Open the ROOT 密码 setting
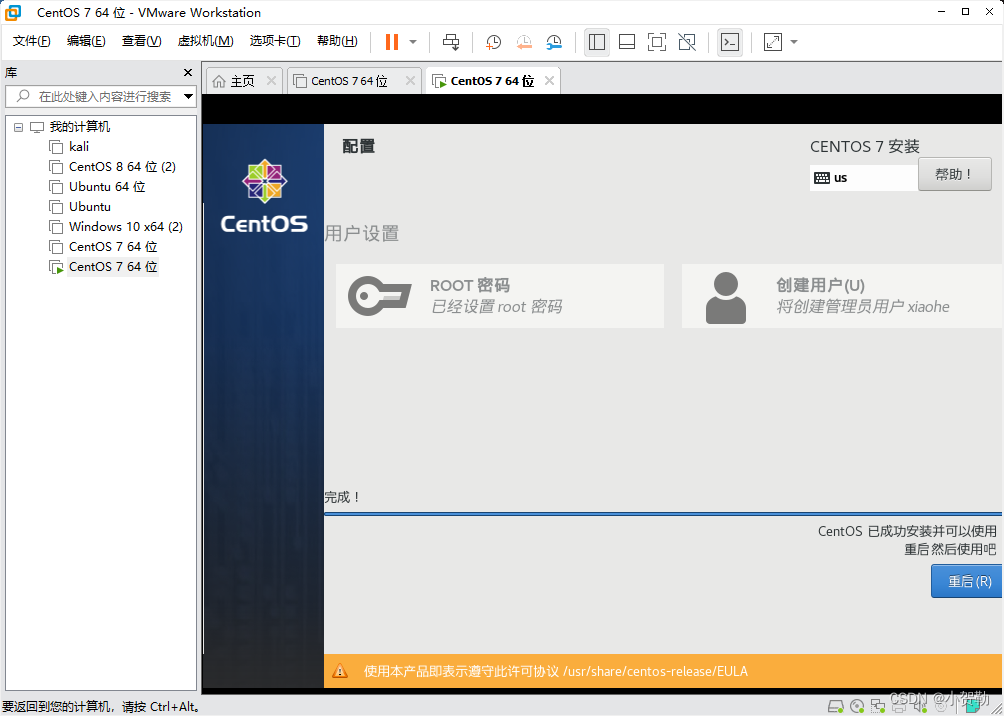 point(499,296)
